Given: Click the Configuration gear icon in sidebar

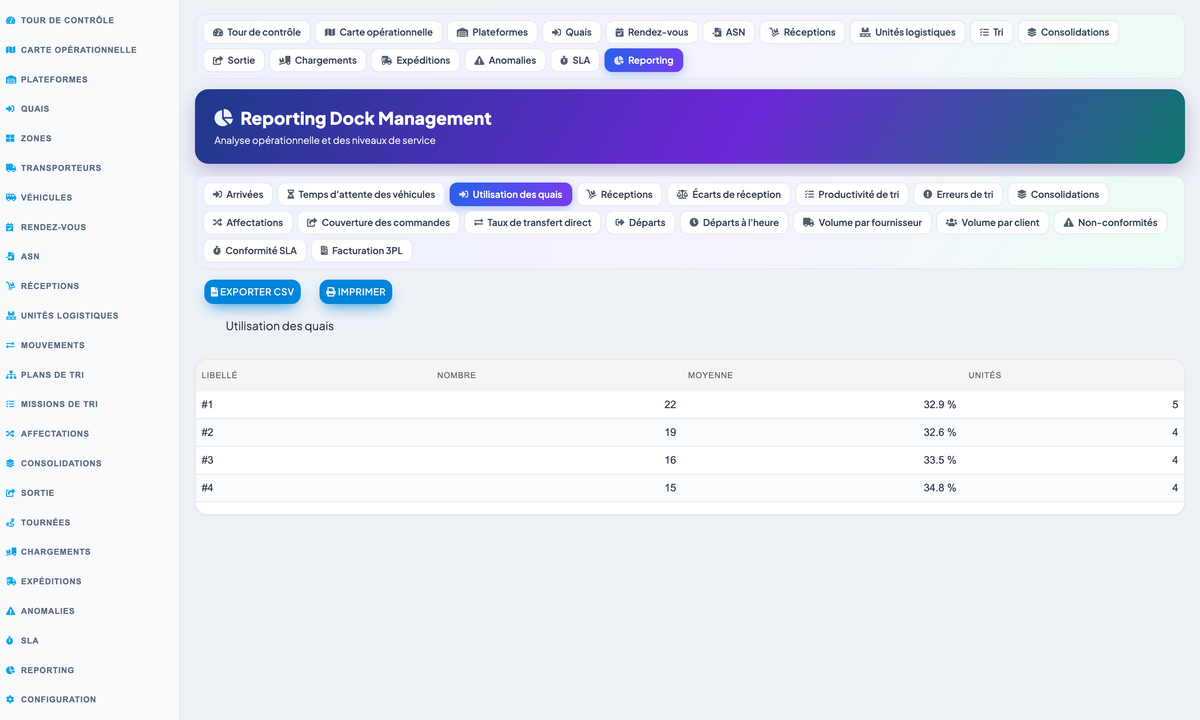Looking at the screenshot, I should [10, 700].
